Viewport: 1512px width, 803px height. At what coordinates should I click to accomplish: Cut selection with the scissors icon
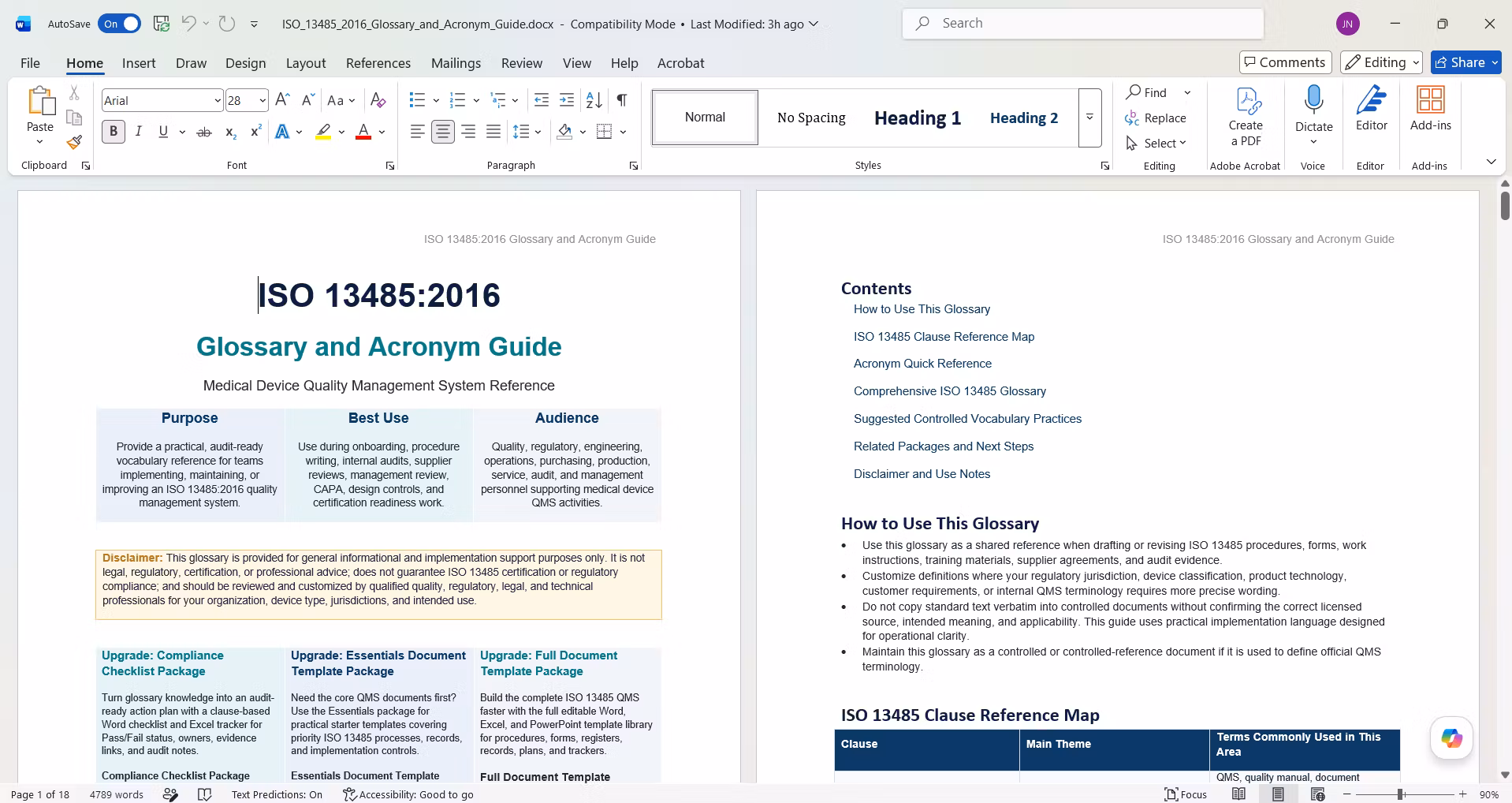coord(74,93)
